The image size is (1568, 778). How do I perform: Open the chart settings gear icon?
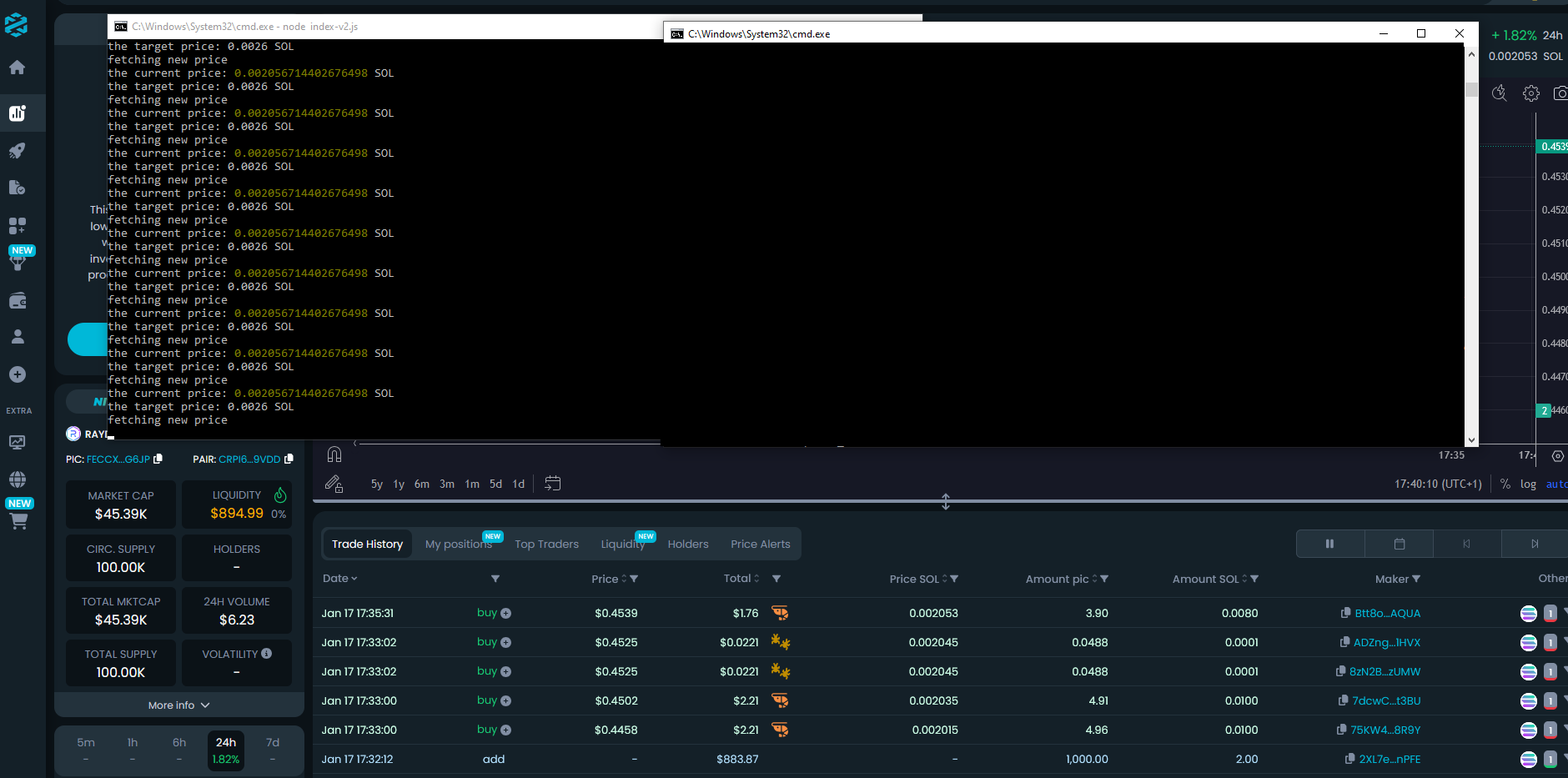[1531, 93]
